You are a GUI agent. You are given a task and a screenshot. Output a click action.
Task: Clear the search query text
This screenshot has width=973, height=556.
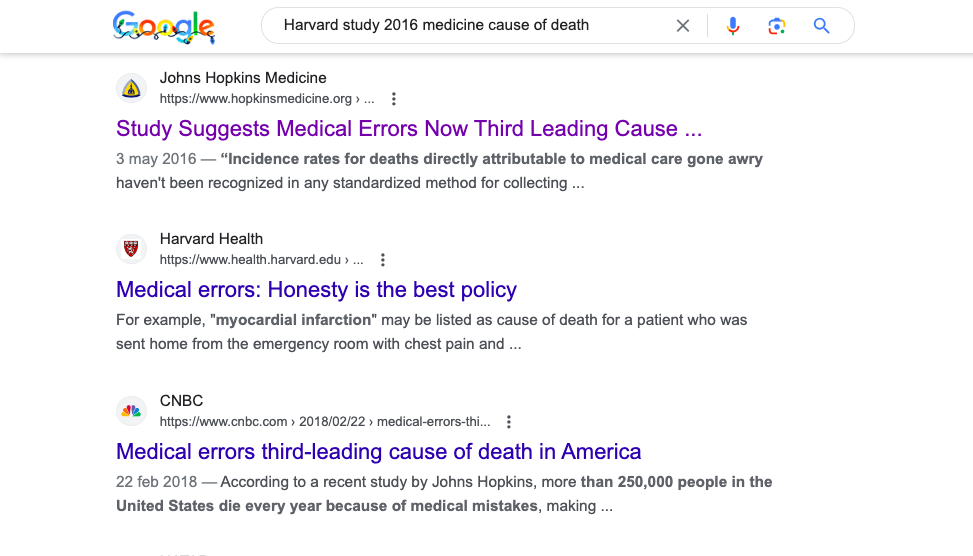(x=683, y=25)
